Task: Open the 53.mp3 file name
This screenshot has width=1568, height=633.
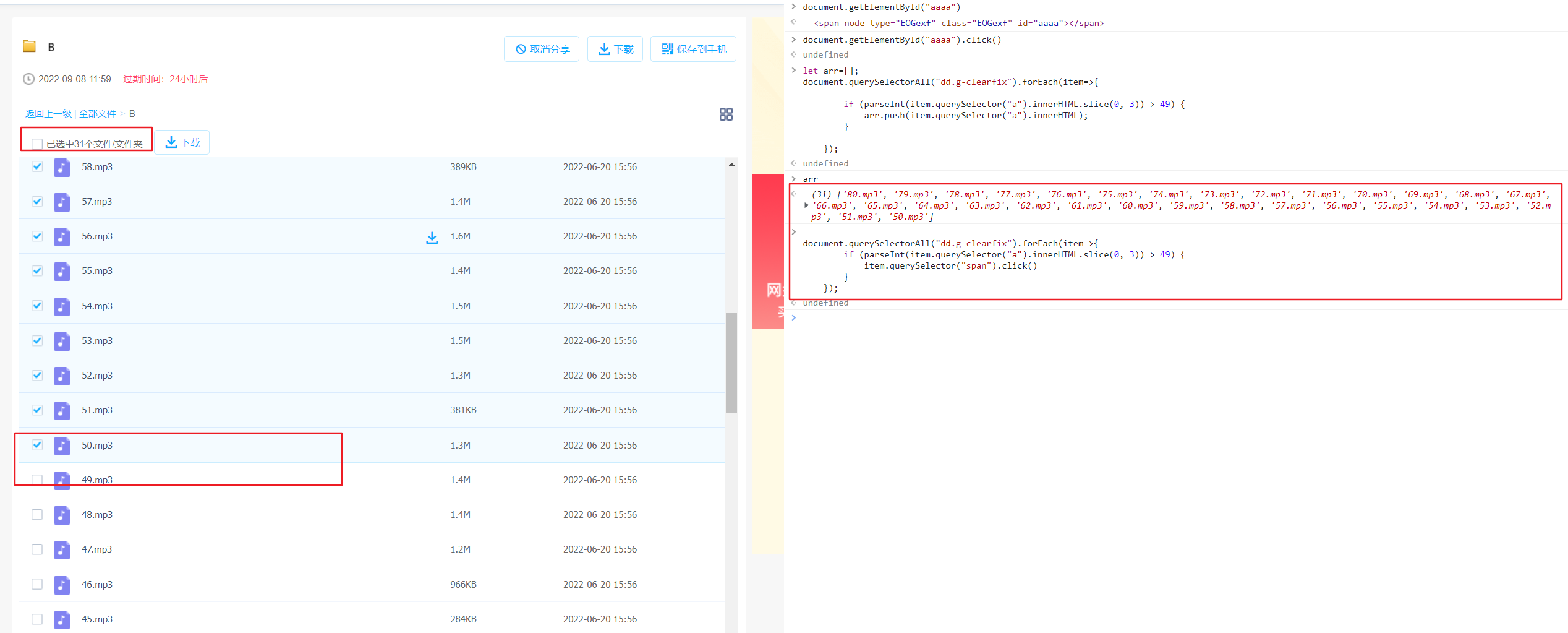Action: click(x=97, y=341)
